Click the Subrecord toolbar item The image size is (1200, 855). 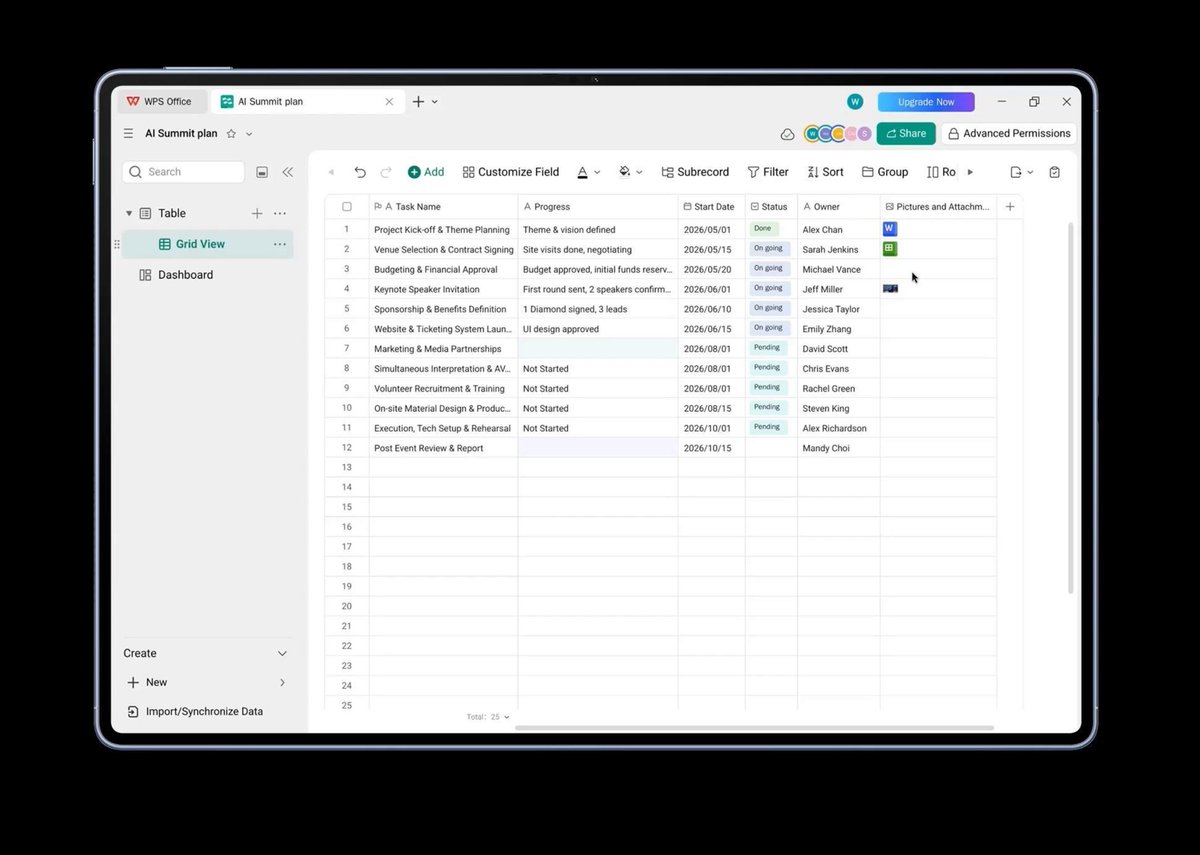click(x=695, y=172)
